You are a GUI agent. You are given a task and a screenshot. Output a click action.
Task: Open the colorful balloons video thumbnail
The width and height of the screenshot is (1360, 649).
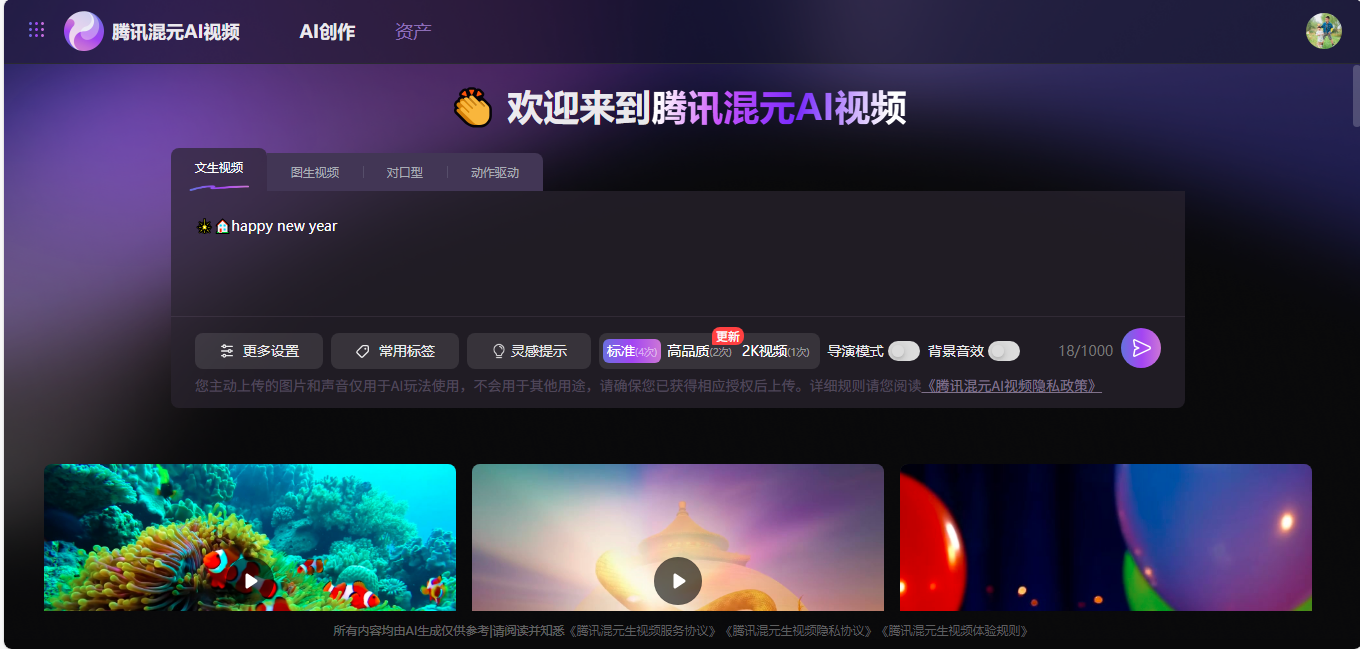1106,537
